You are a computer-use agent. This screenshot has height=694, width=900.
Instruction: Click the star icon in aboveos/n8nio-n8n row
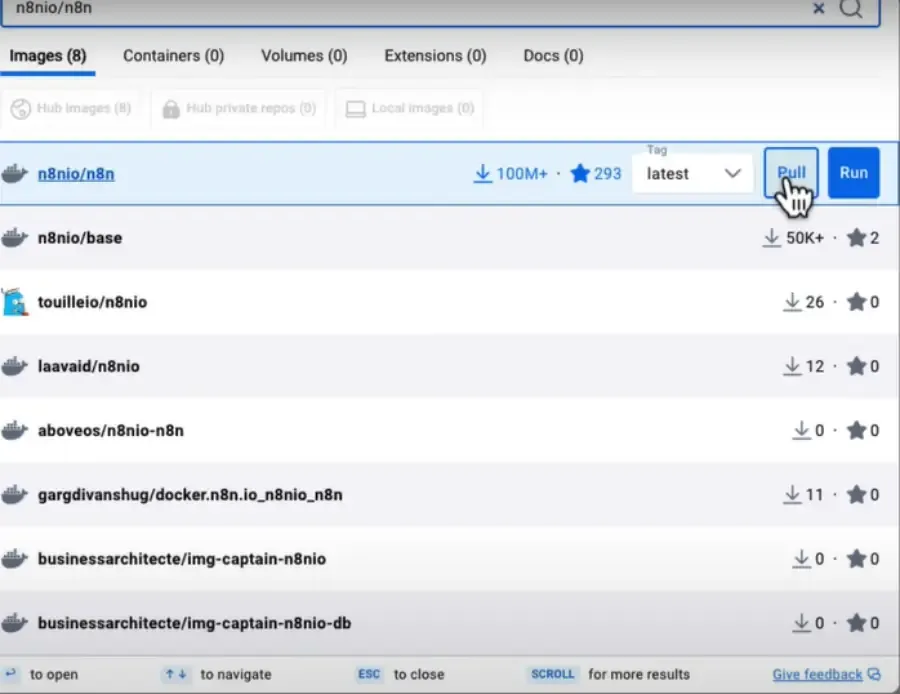(856, 431)
